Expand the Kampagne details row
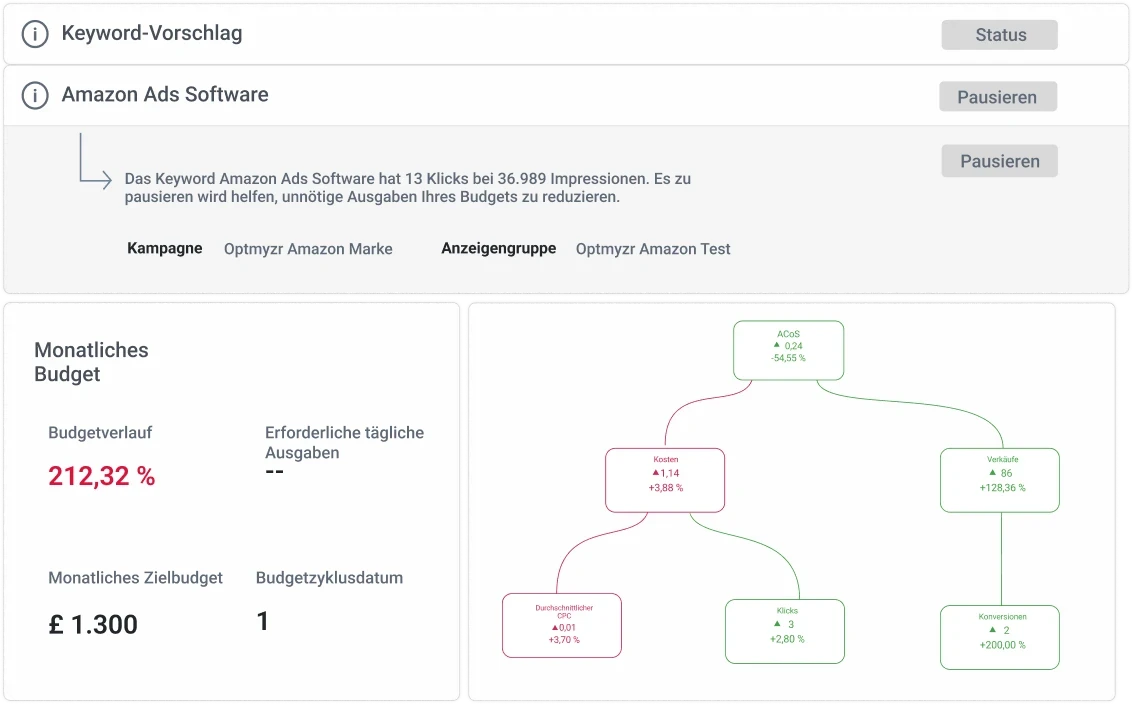1133x705 pixels. click(165, 249)
